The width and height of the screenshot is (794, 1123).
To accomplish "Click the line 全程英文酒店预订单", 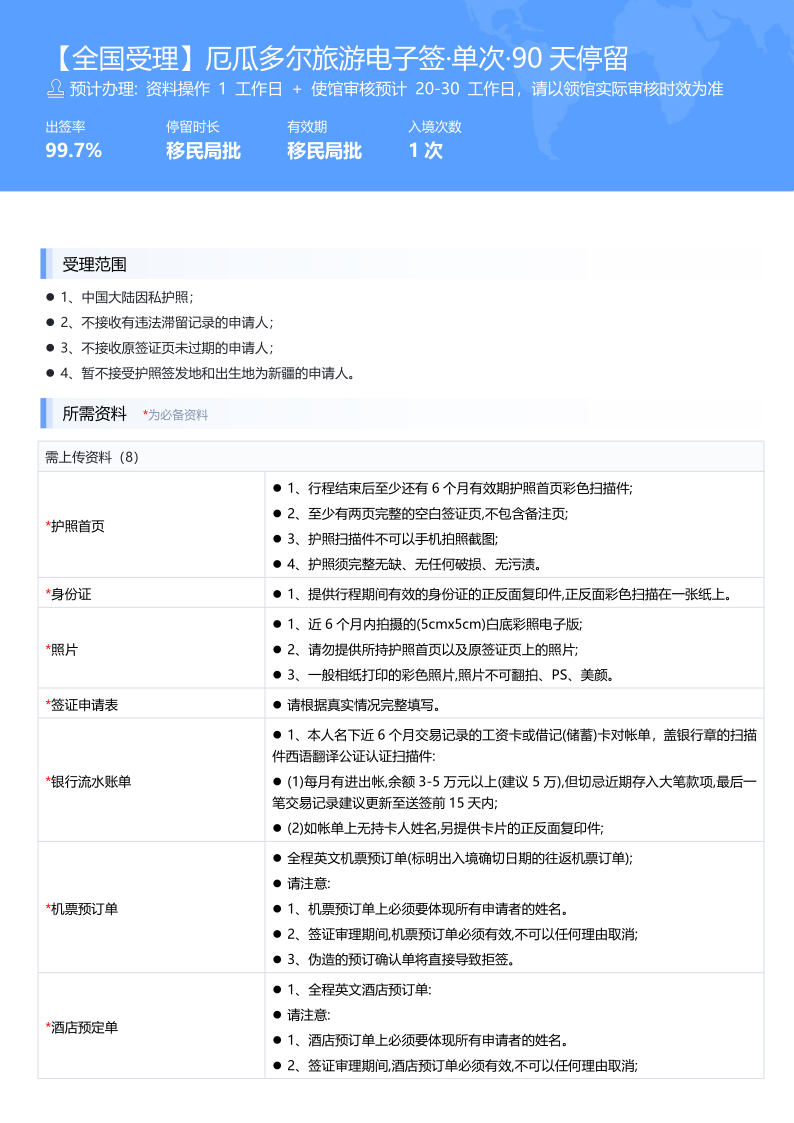I will pyautogui.click(x=359, y=990).
